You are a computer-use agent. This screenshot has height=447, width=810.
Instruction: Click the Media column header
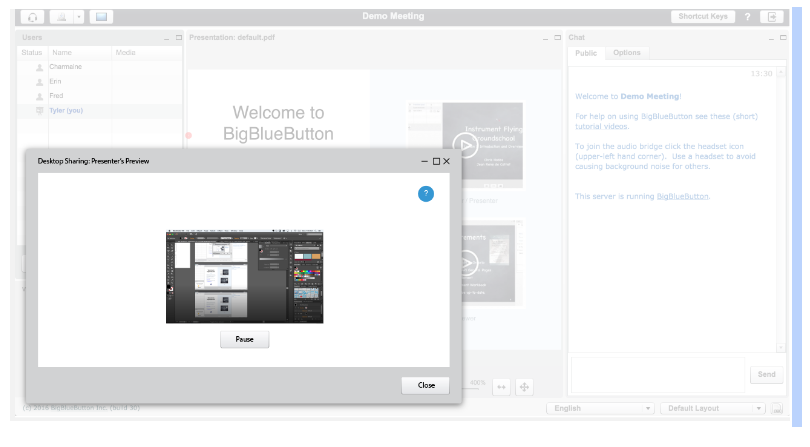point(147,53)
